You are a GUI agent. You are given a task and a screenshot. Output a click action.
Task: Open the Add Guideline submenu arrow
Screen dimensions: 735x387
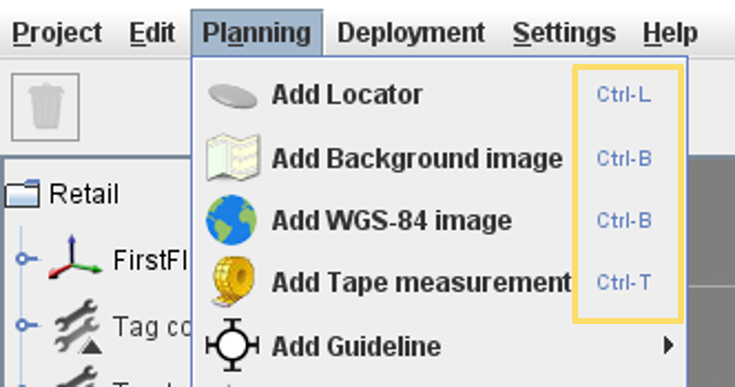click(669, 346)
